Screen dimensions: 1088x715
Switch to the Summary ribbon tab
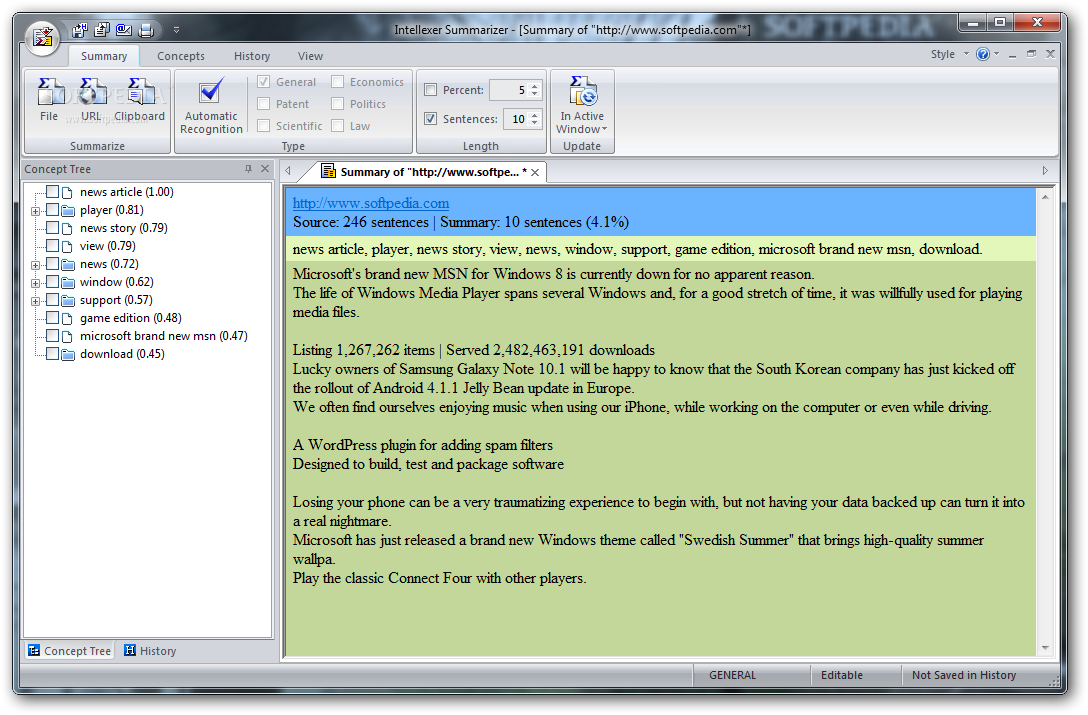click(x=104, y=56)
